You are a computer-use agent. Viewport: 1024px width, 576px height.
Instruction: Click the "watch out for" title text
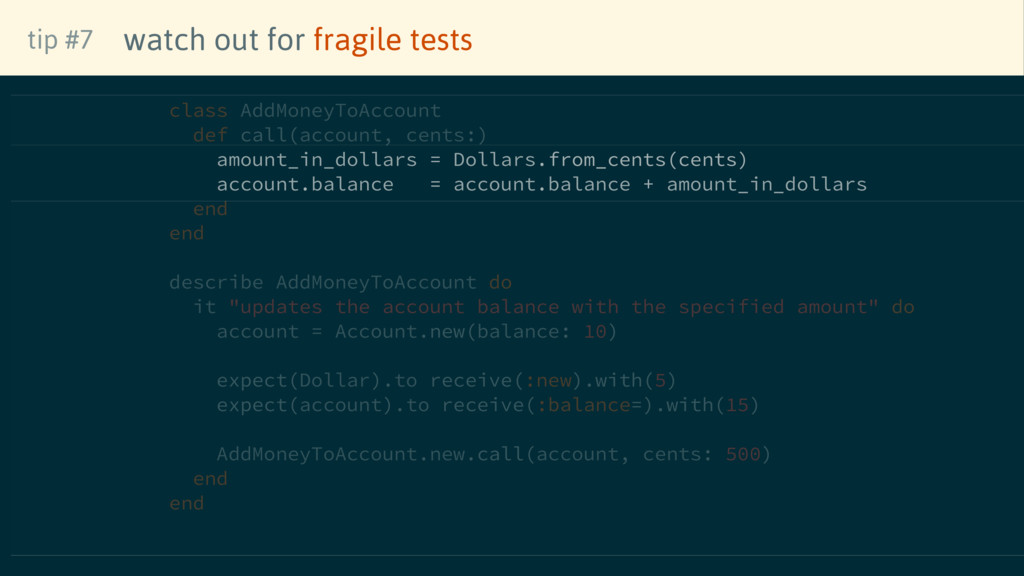(215, 40)
